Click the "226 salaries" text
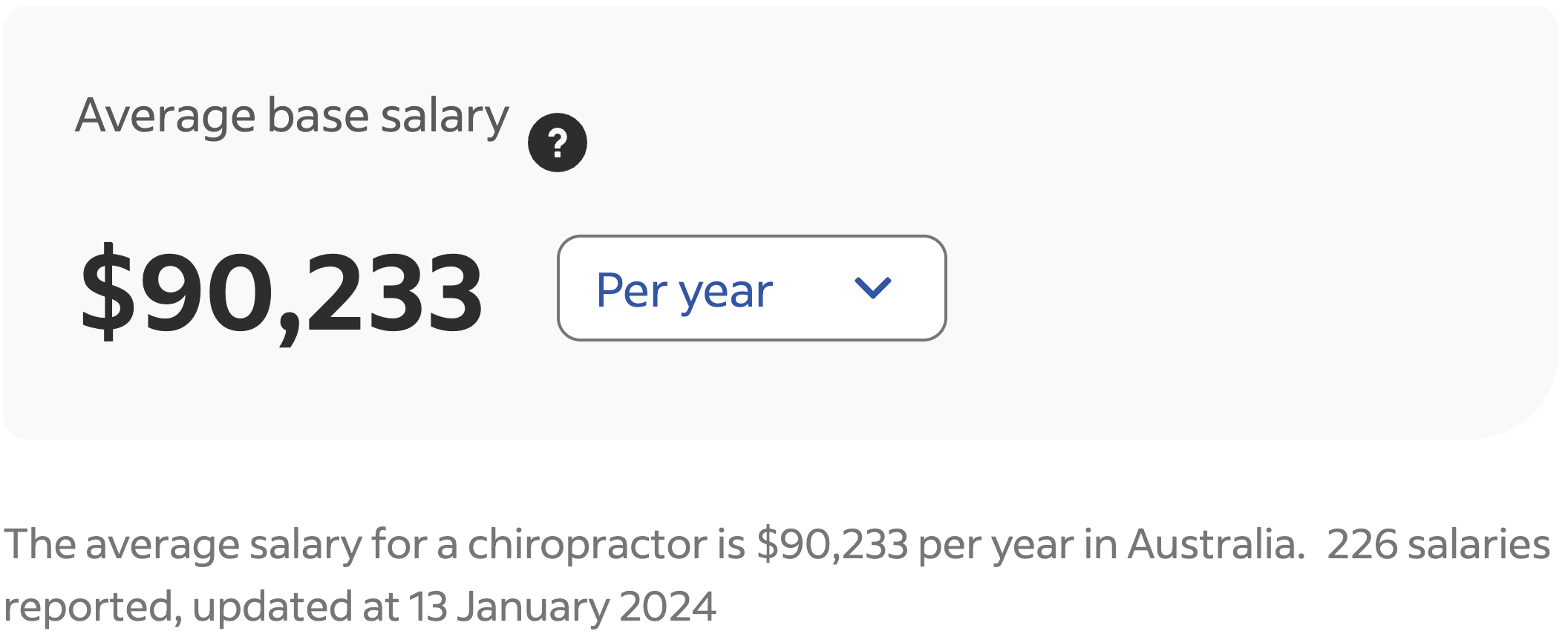Image resolution: width=1568 pixels, height=634 pixels. (1437, 544)
